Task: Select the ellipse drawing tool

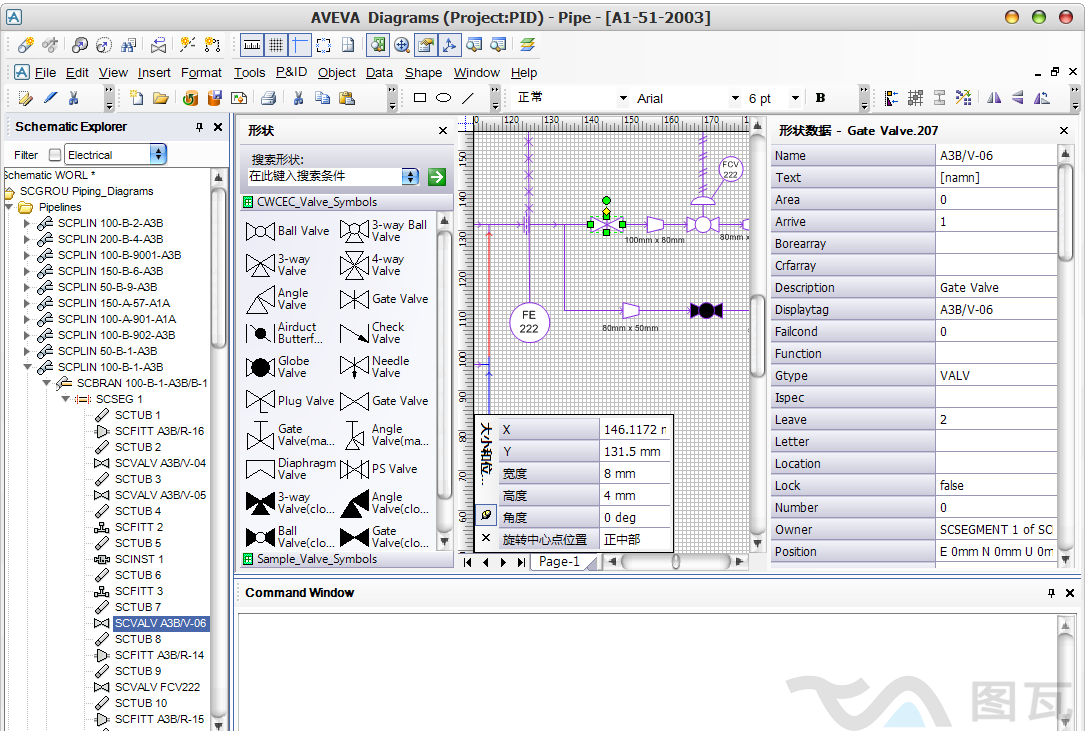Action: pos(444,98)
